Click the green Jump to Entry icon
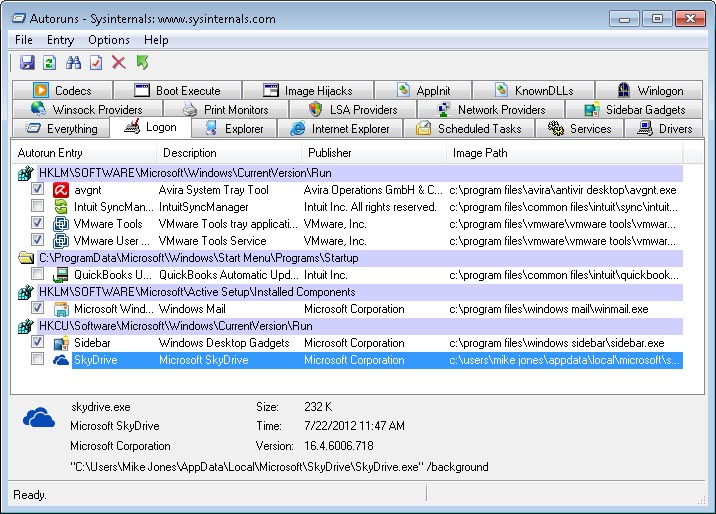 142,63
